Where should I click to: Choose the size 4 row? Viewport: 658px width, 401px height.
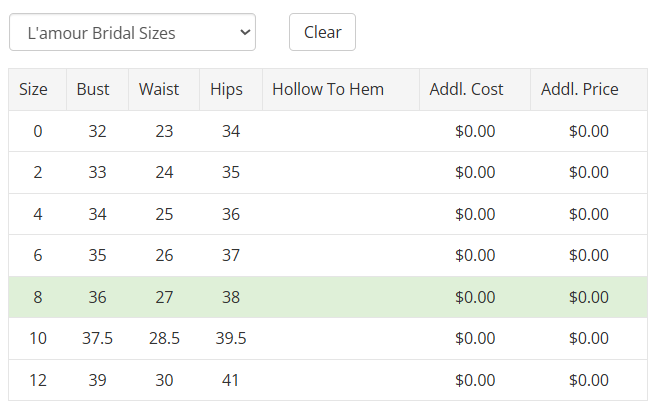[x=328, y=214]
